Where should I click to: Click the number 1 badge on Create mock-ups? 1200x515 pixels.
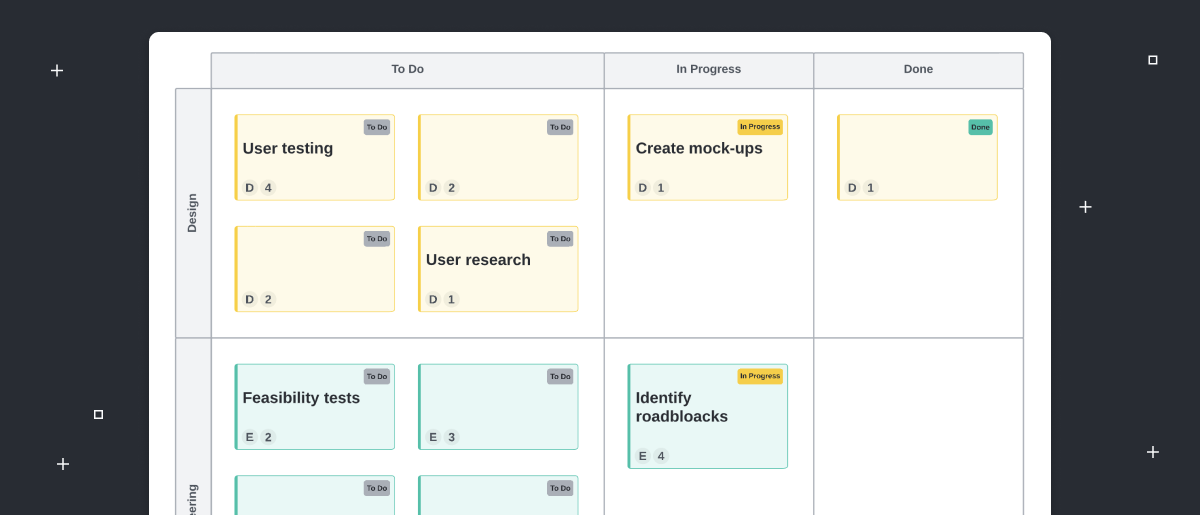click(661, 188)
